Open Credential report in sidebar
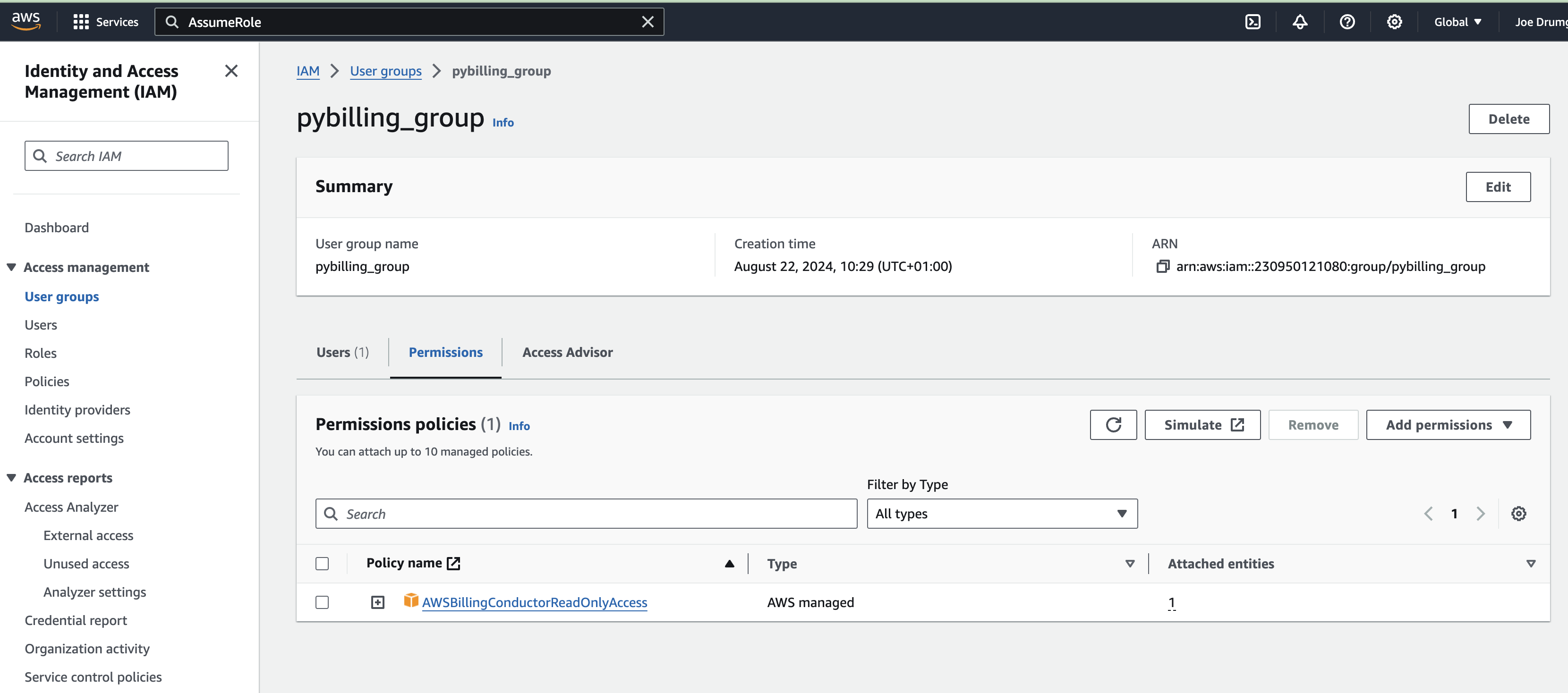Screen dimensions: 1568x693 tap(76, 620)
